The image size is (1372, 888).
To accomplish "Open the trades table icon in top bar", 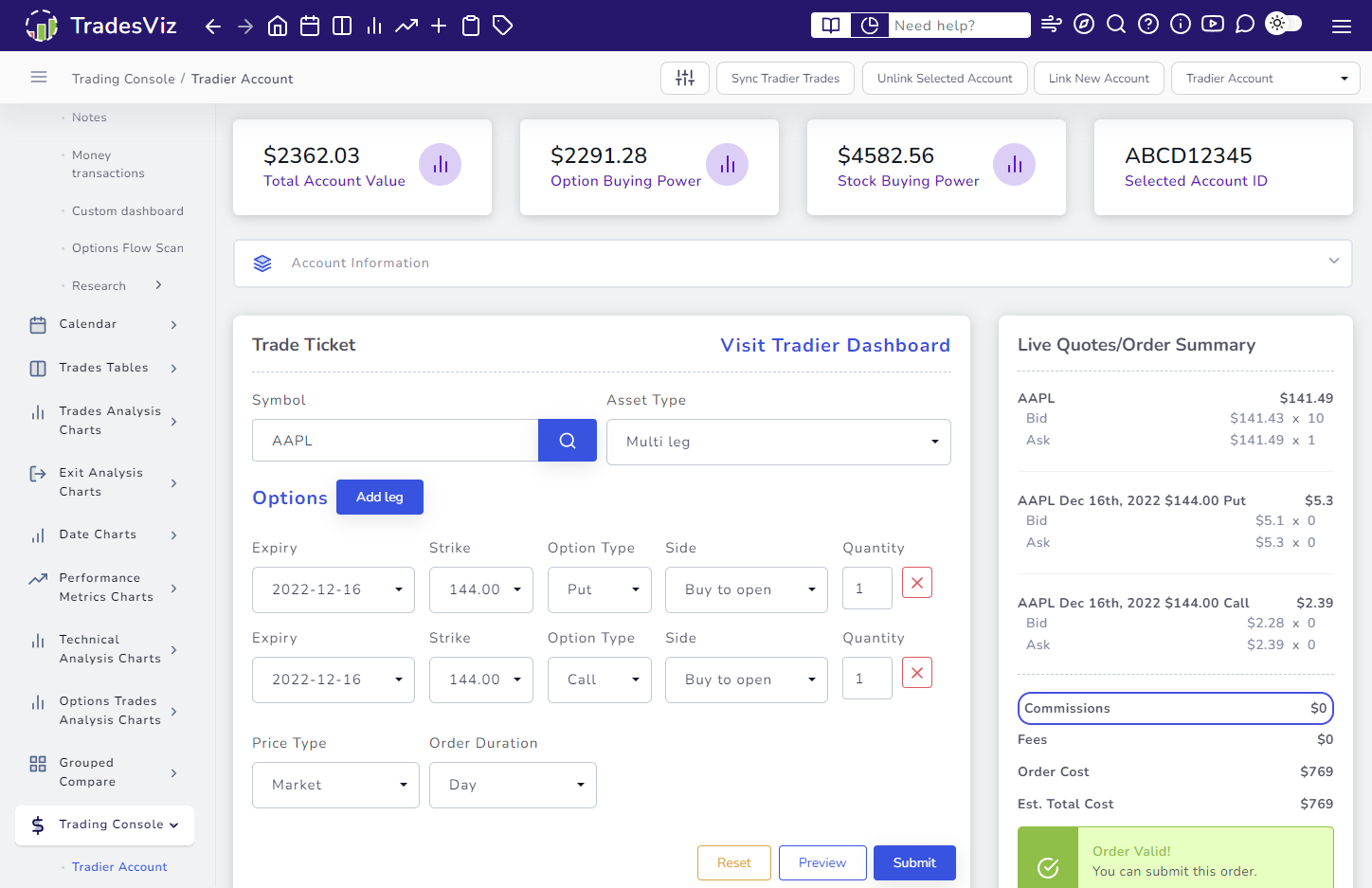I will coord(342,26).
